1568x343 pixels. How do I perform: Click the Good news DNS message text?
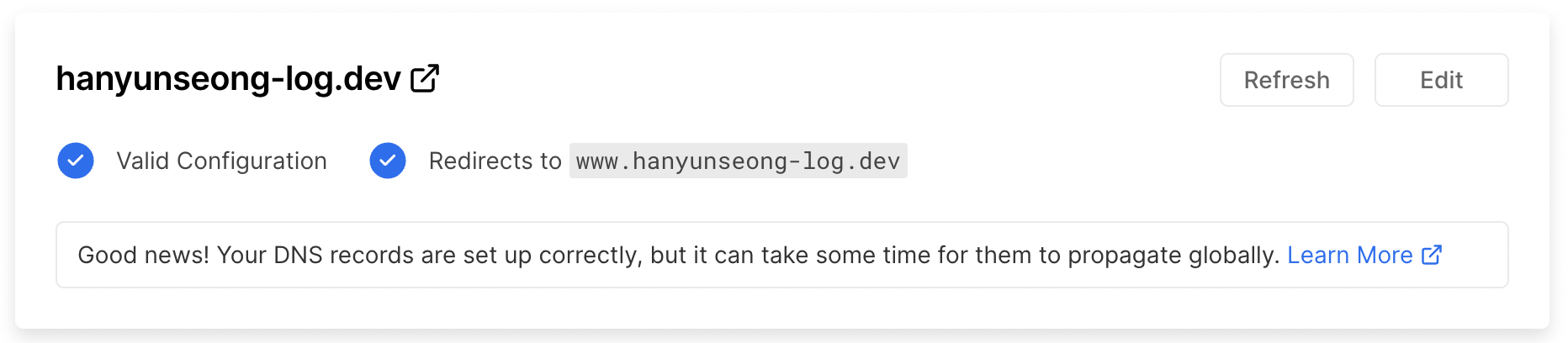pyautogui.click(x=679, y=255)
